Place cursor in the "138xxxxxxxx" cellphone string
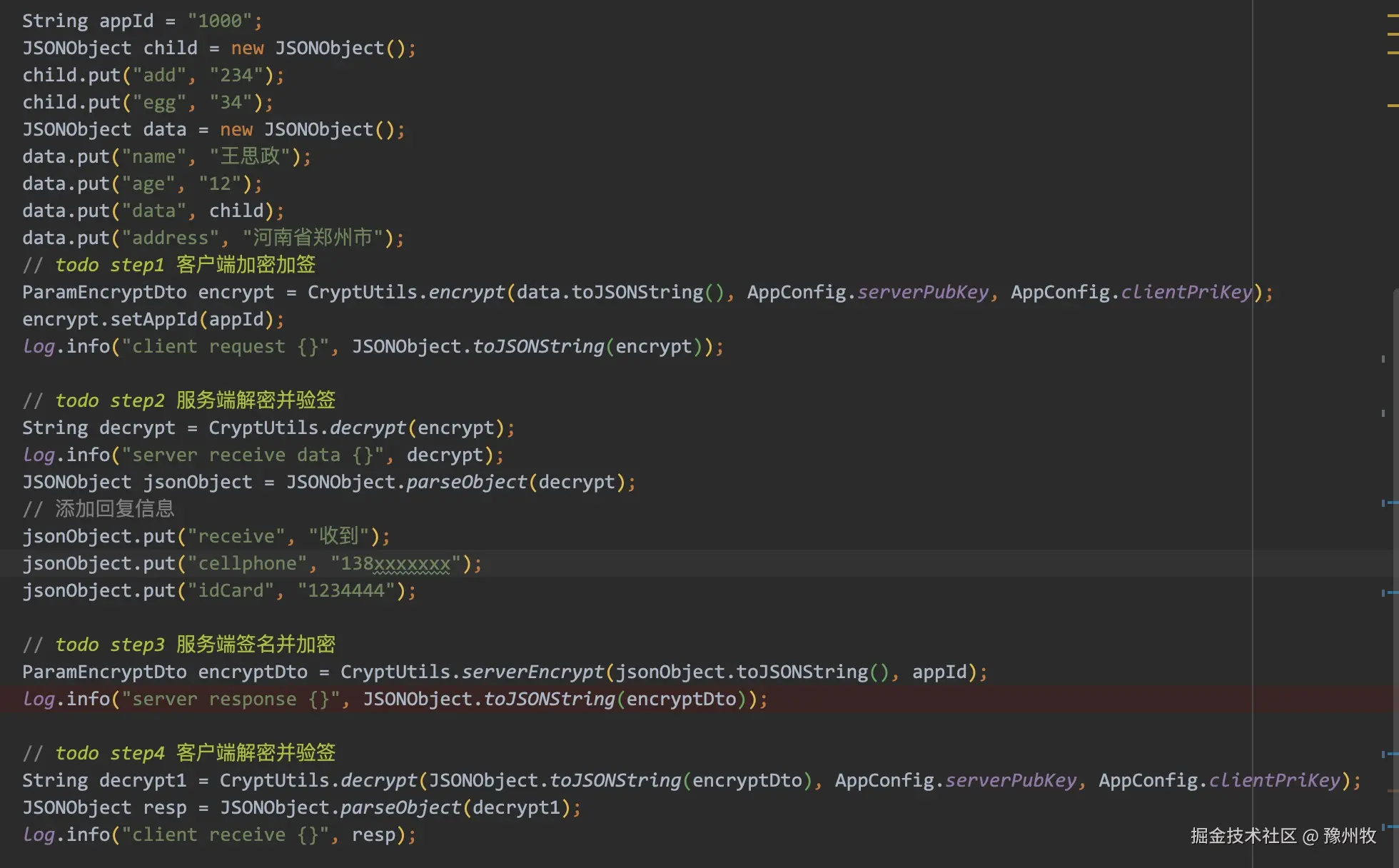This screenshot has height=868, width=1399. coord(396,563)
